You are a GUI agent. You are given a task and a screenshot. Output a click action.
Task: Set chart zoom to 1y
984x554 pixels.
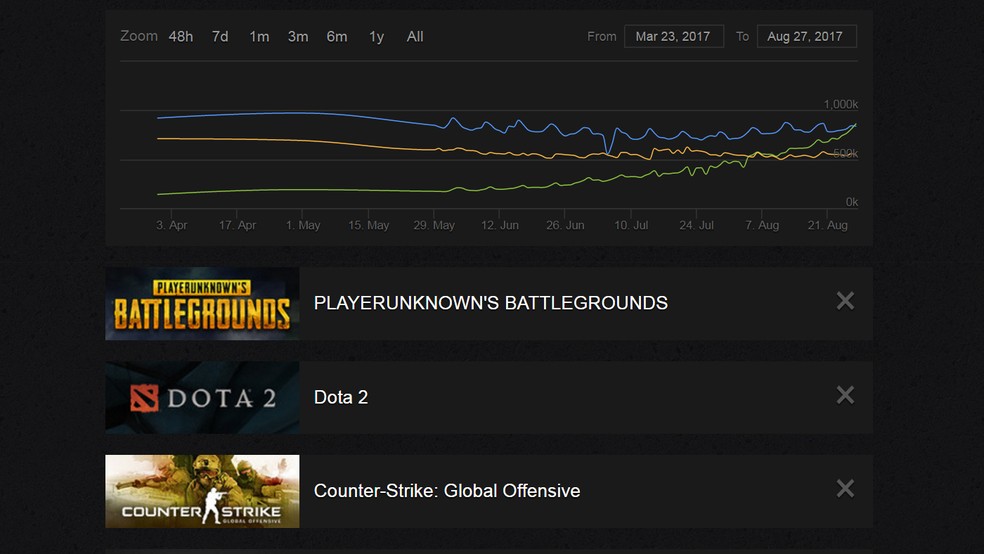point(377,36)
